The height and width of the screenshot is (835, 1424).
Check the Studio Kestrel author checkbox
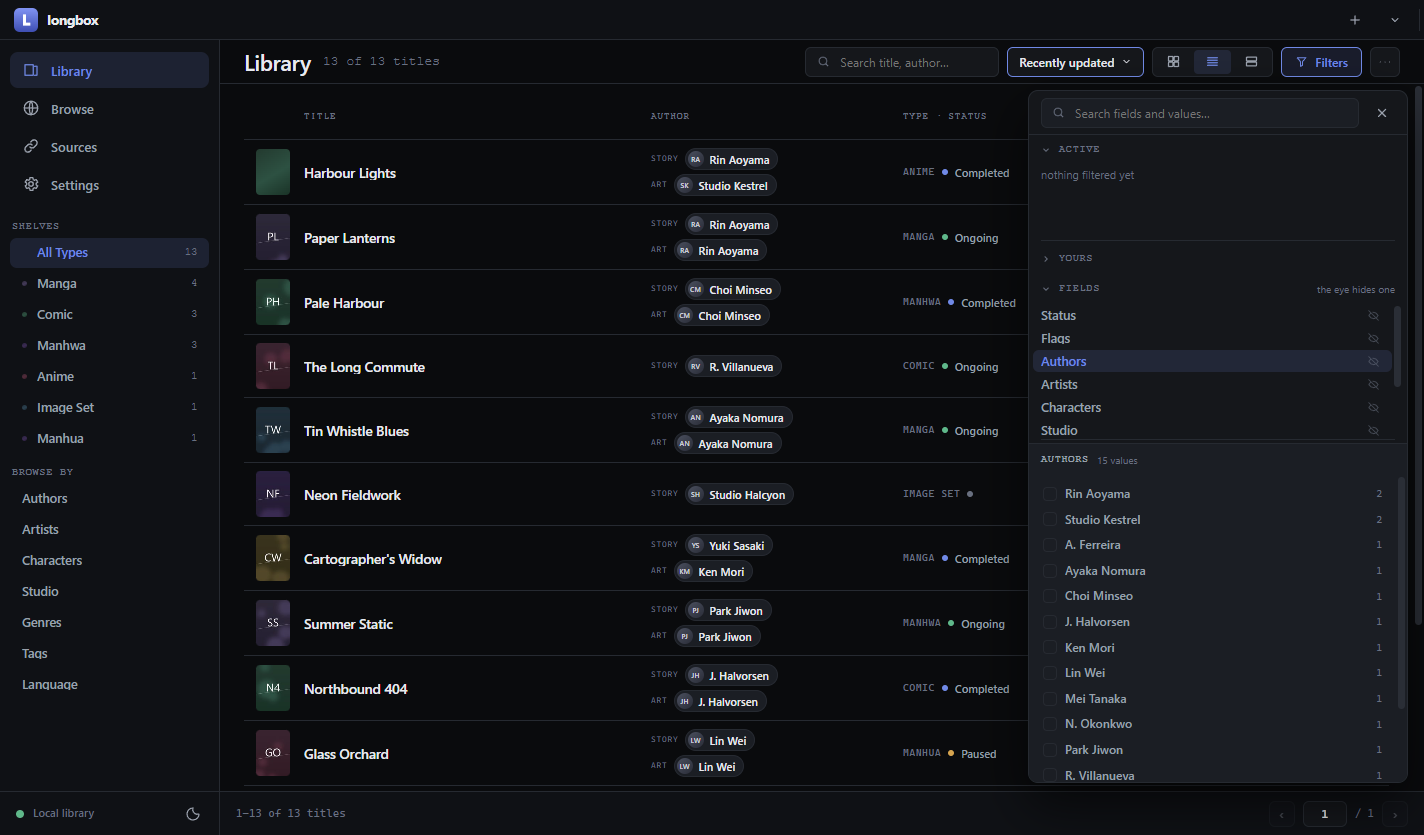(x=1050, y=519)
